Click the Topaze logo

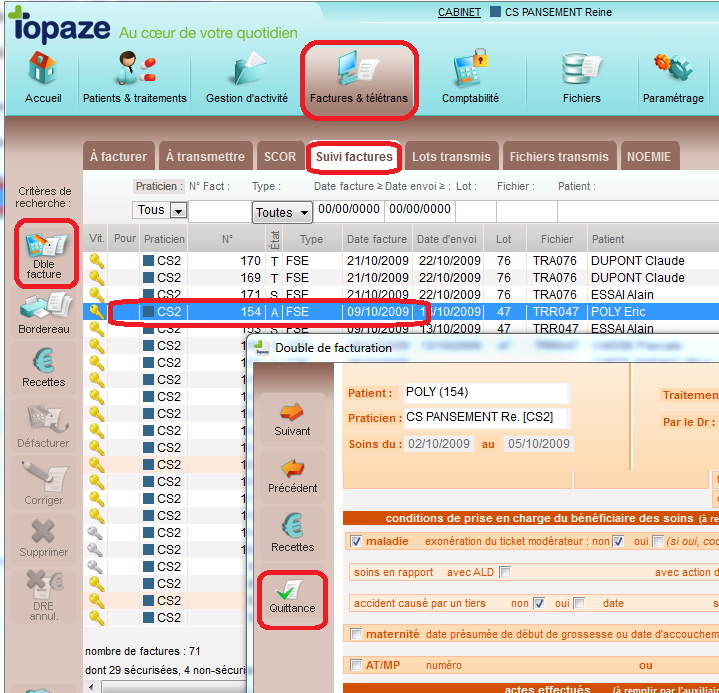60,25
